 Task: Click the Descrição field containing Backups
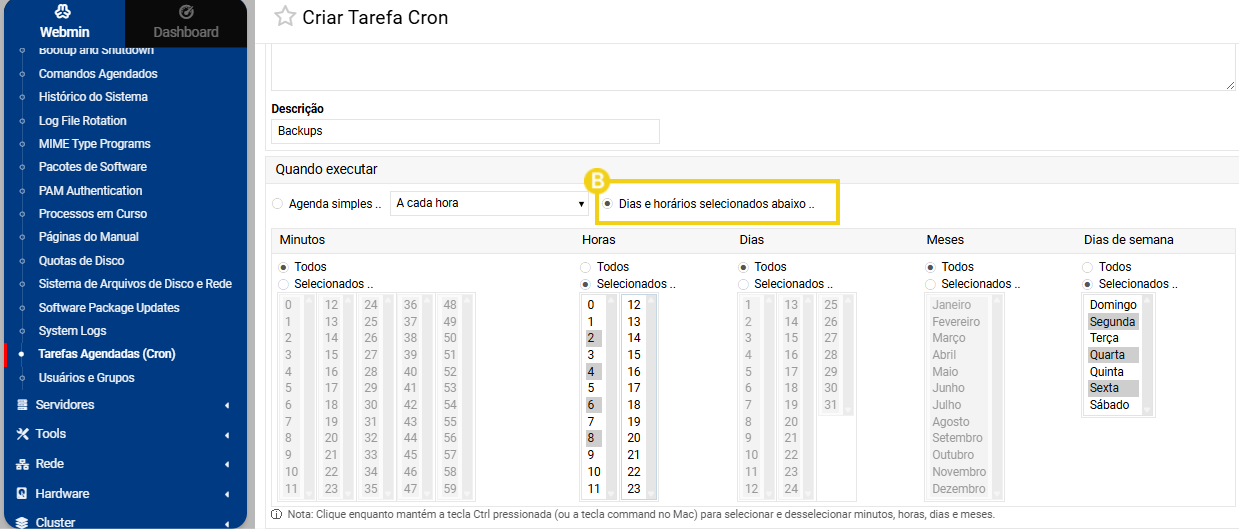pyautogui.click(x=465, y=131)
